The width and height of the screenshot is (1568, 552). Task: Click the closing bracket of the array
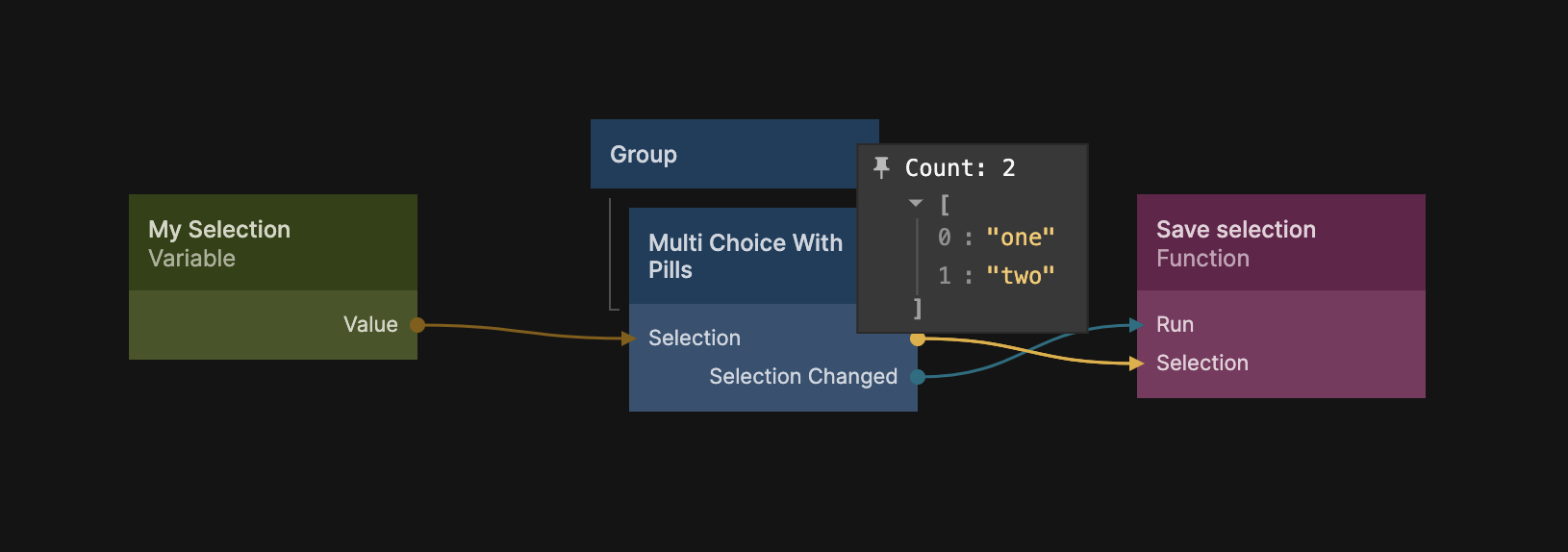pyautogui.click(x=918, y=309)
